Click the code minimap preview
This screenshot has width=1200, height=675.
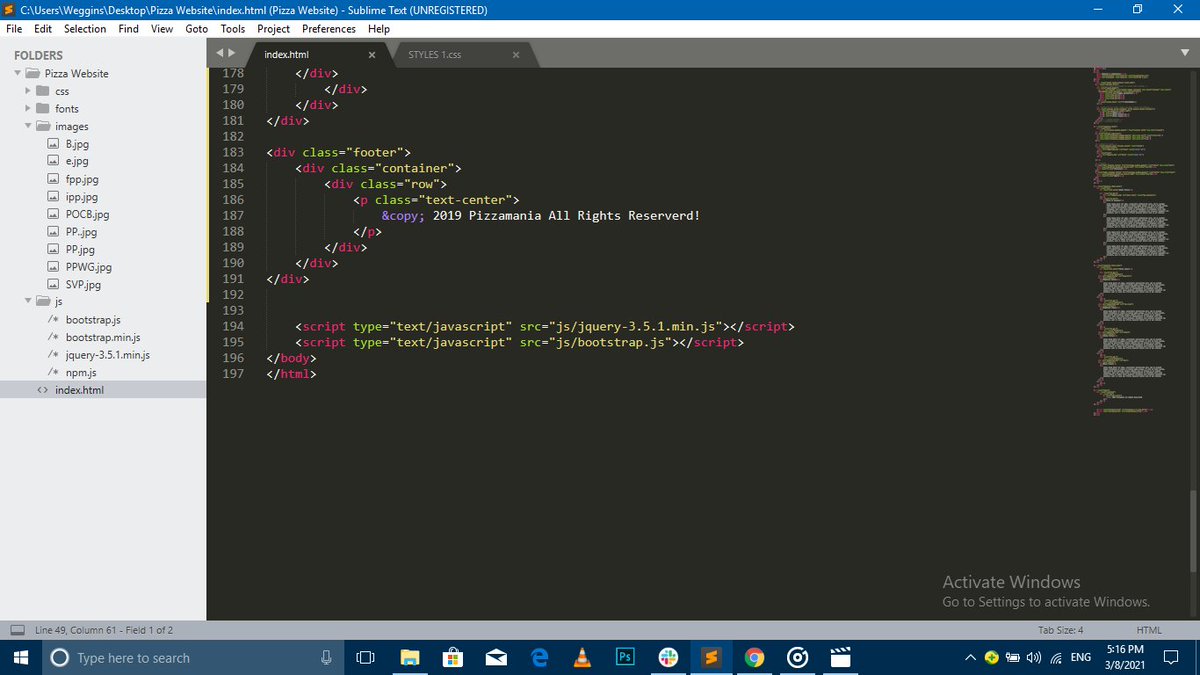[1135, 240]
